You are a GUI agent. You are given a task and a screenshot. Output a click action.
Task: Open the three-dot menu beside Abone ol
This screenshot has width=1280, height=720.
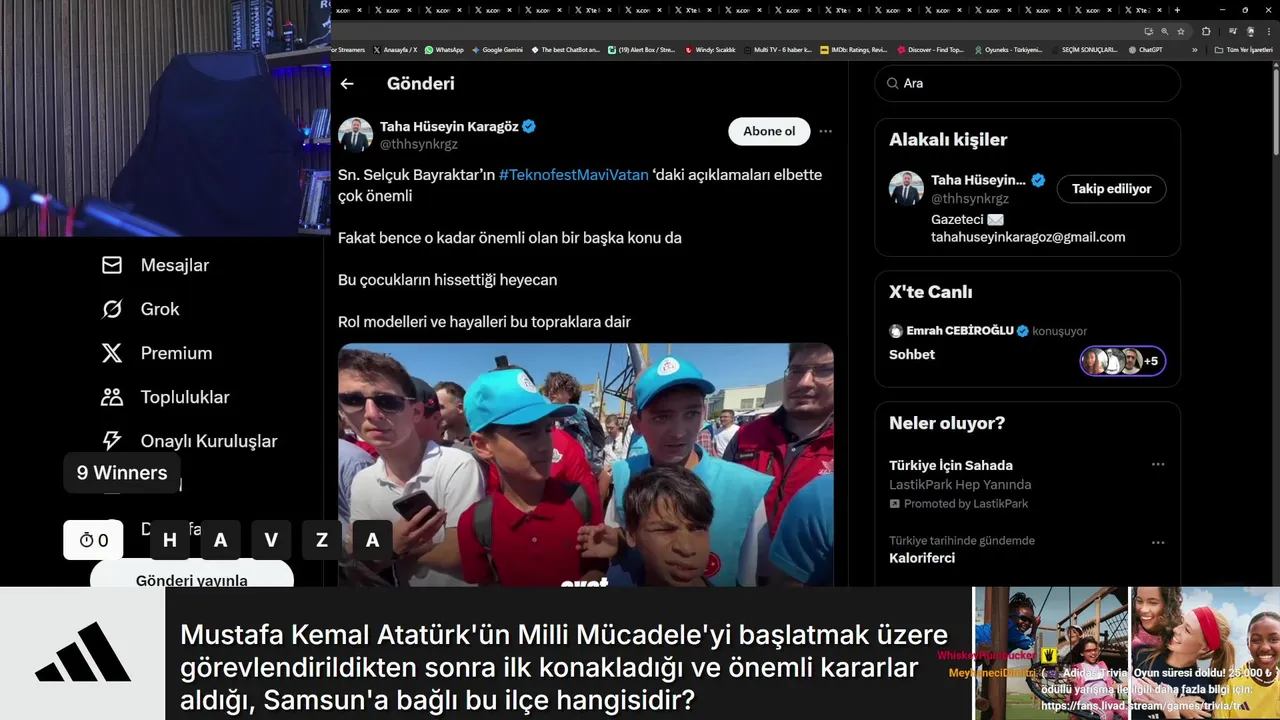[x=825, y=131]
